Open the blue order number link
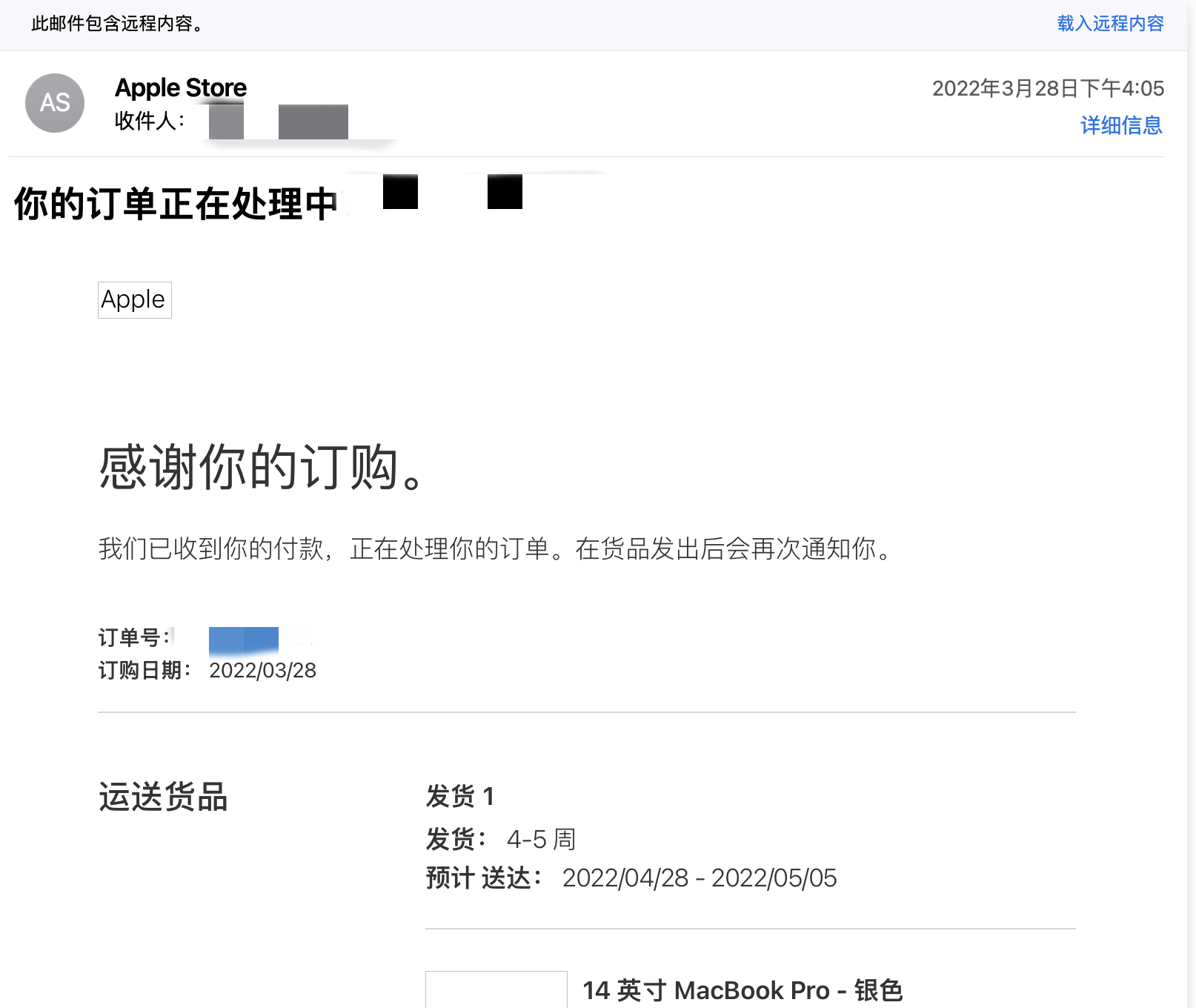 (x=244, y=640)
